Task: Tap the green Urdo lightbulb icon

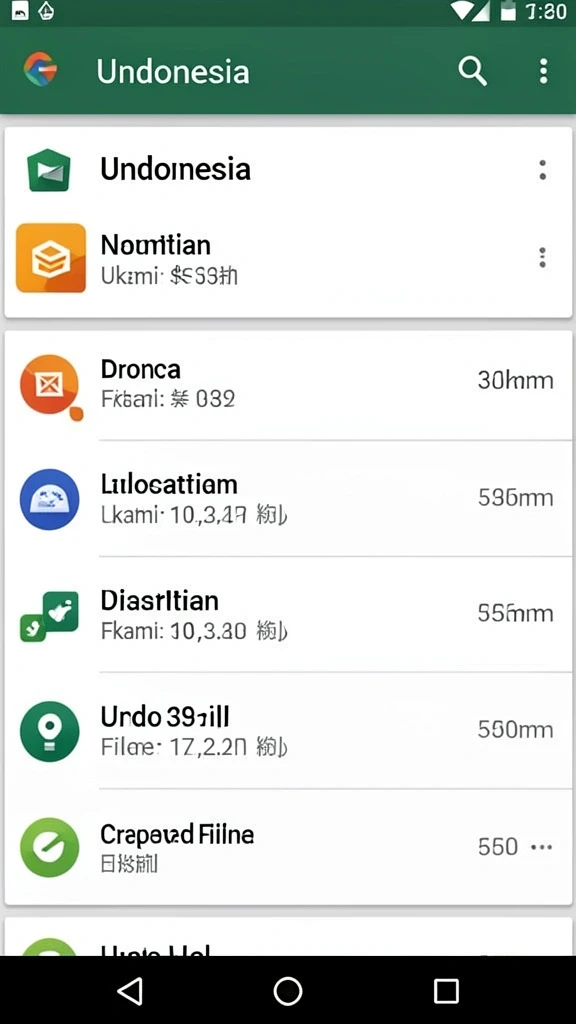Action: click(50, 731)
